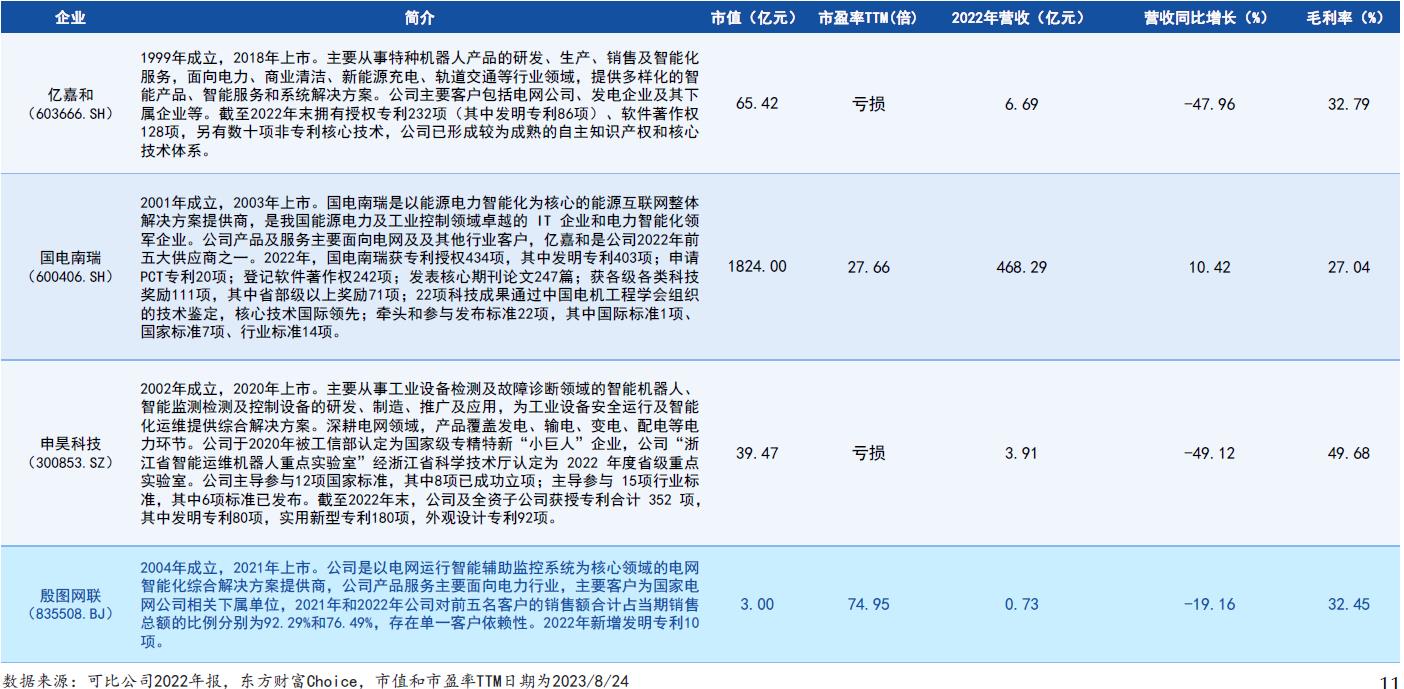Click the 企业 column header

click(70, 17)
